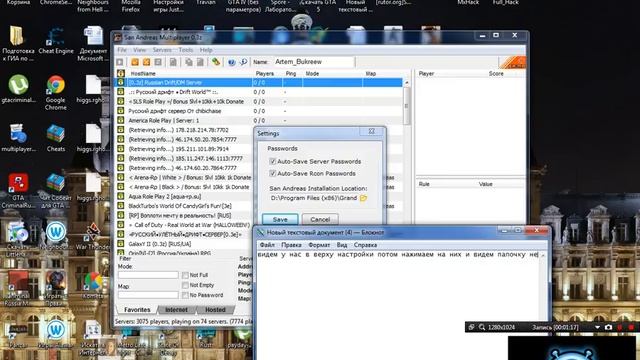Click Save in the Settings dialog
The height and width of the screenshot is (360, 640).
pyautogui.click(x=280, y=219)
